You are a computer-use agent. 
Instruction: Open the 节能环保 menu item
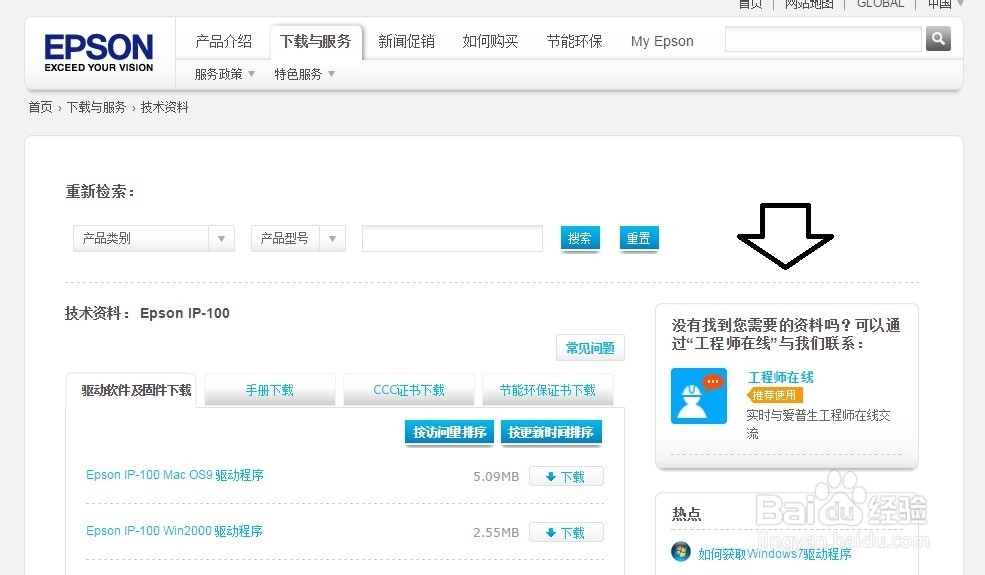(574, 41)
